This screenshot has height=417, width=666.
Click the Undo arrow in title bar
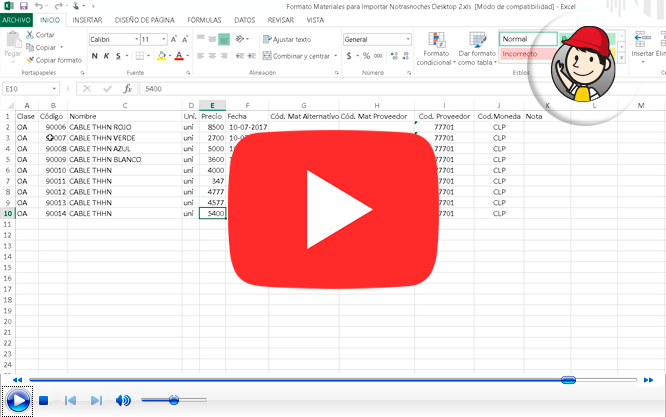39,6
